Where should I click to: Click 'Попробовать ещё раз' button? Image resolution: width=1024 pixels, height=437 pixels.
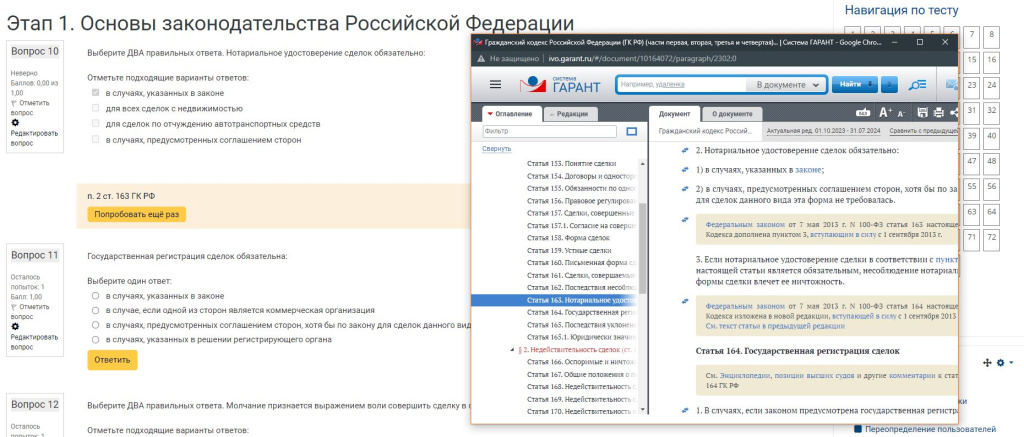tap(136, 214)
